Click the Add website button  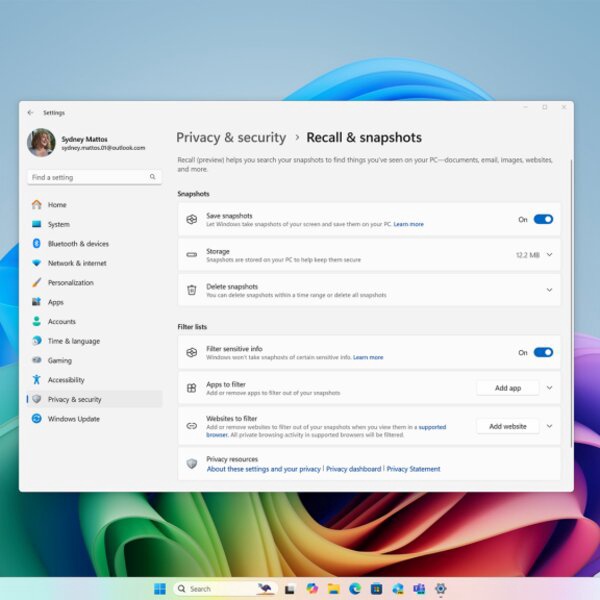508,426
